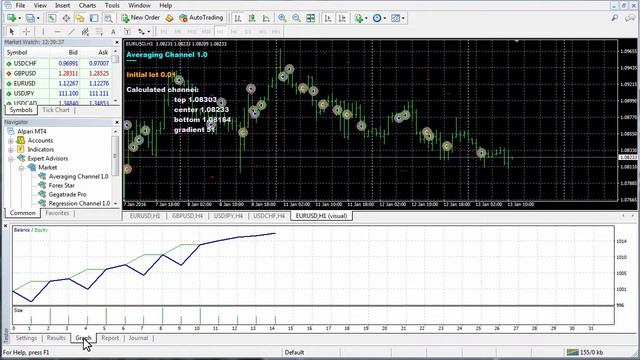This screenshot has width=640, height=360.
Task: Open the Profiles toolbar icon
Action: click(30, 18)
